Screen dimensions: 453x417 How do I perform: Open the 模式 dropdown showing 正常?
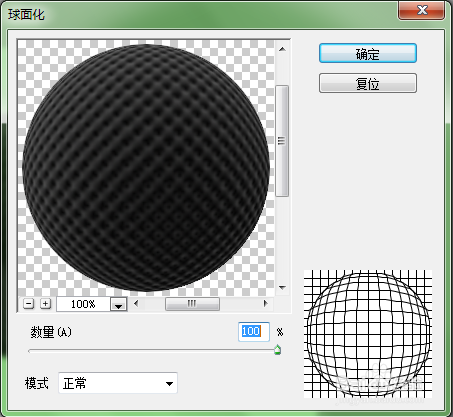118,383
